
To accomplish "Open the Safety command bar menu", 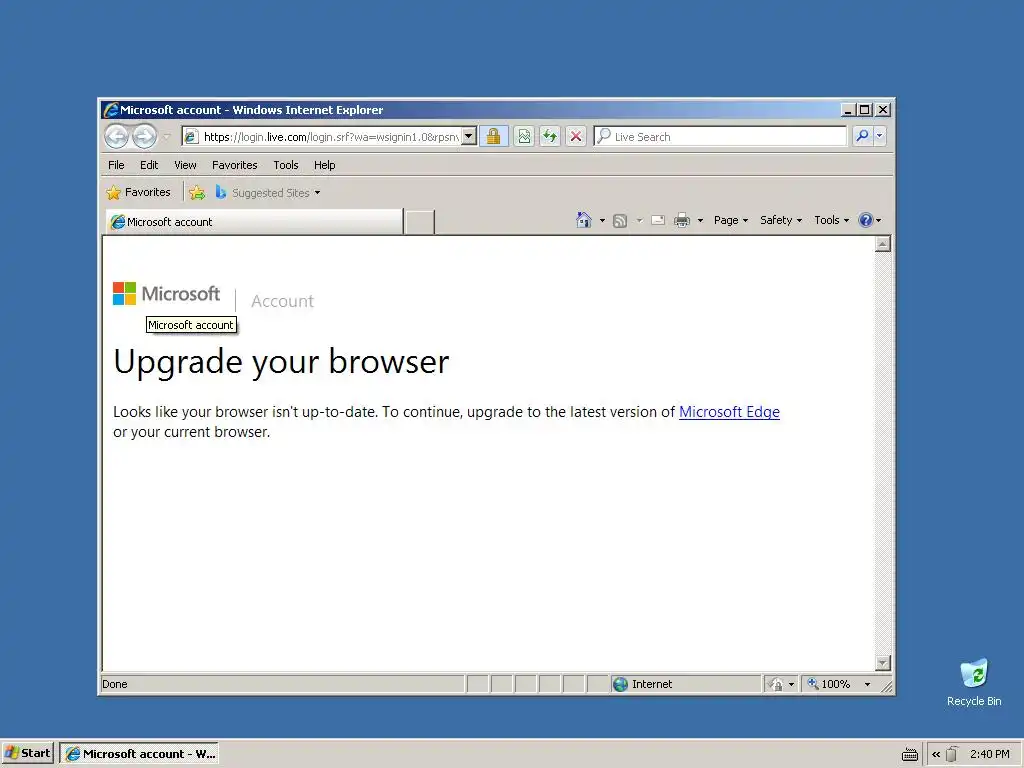I will point(780,220).
